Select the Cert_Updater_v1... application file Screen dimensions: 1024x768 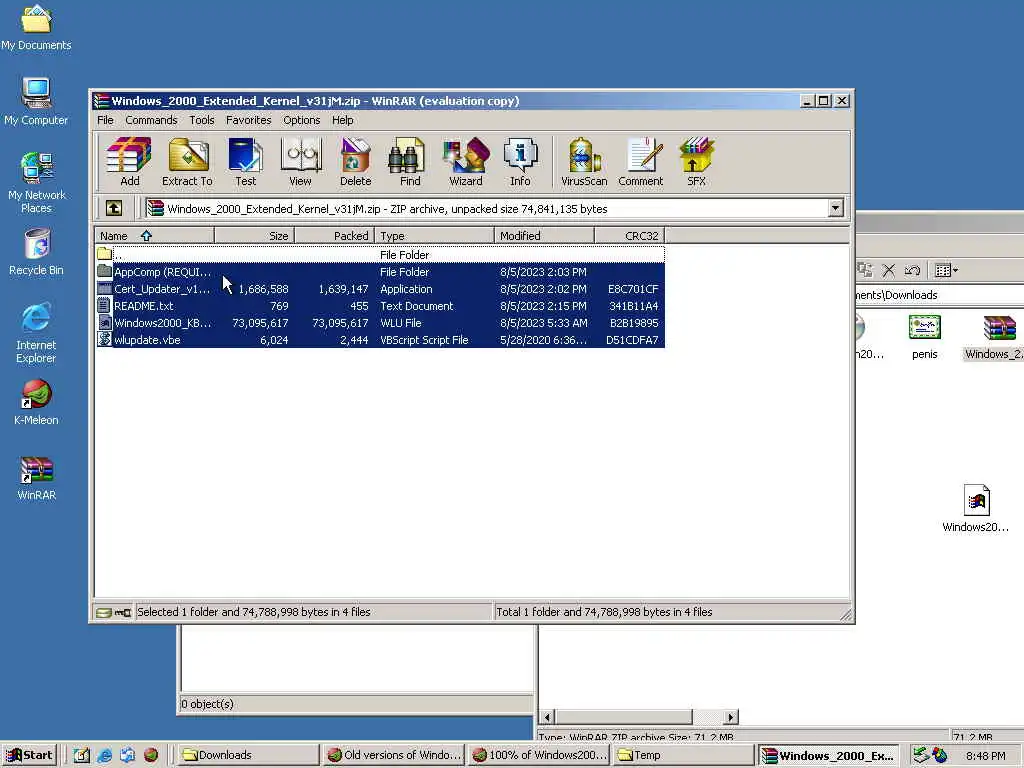380,289
